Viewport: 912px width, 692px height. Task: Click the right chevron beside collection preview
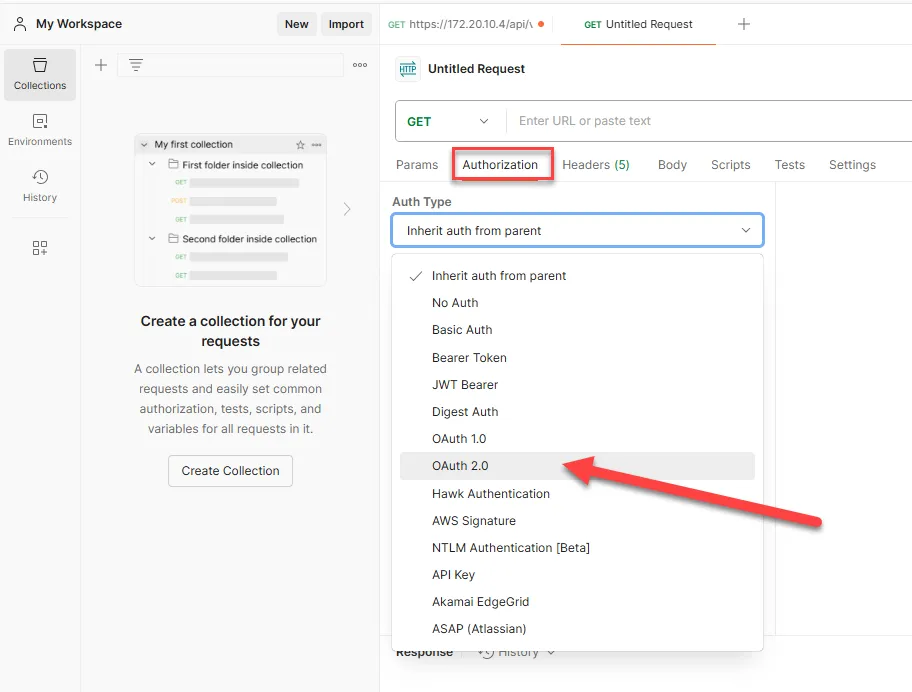pos(347,209)
